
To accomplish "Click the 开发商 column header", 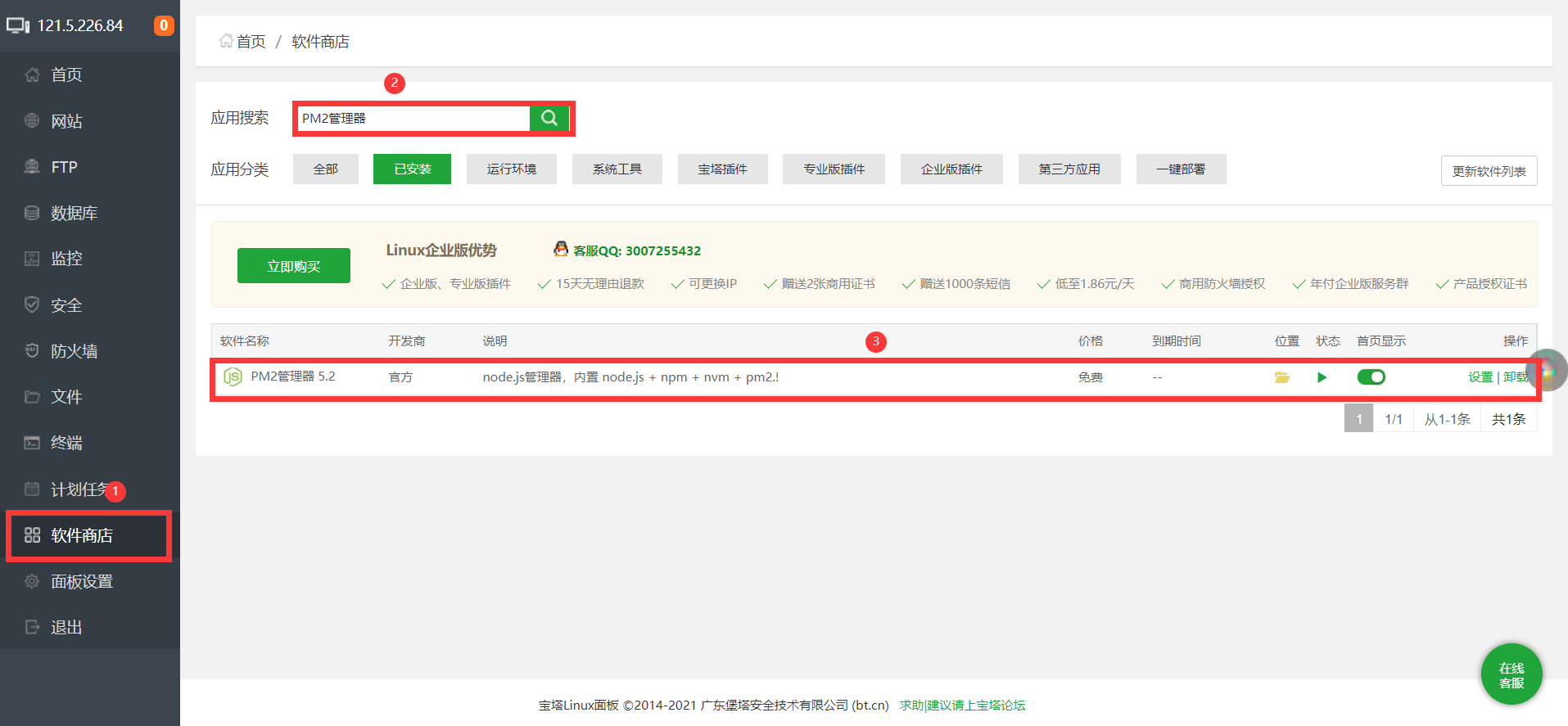I will [407, 340].
